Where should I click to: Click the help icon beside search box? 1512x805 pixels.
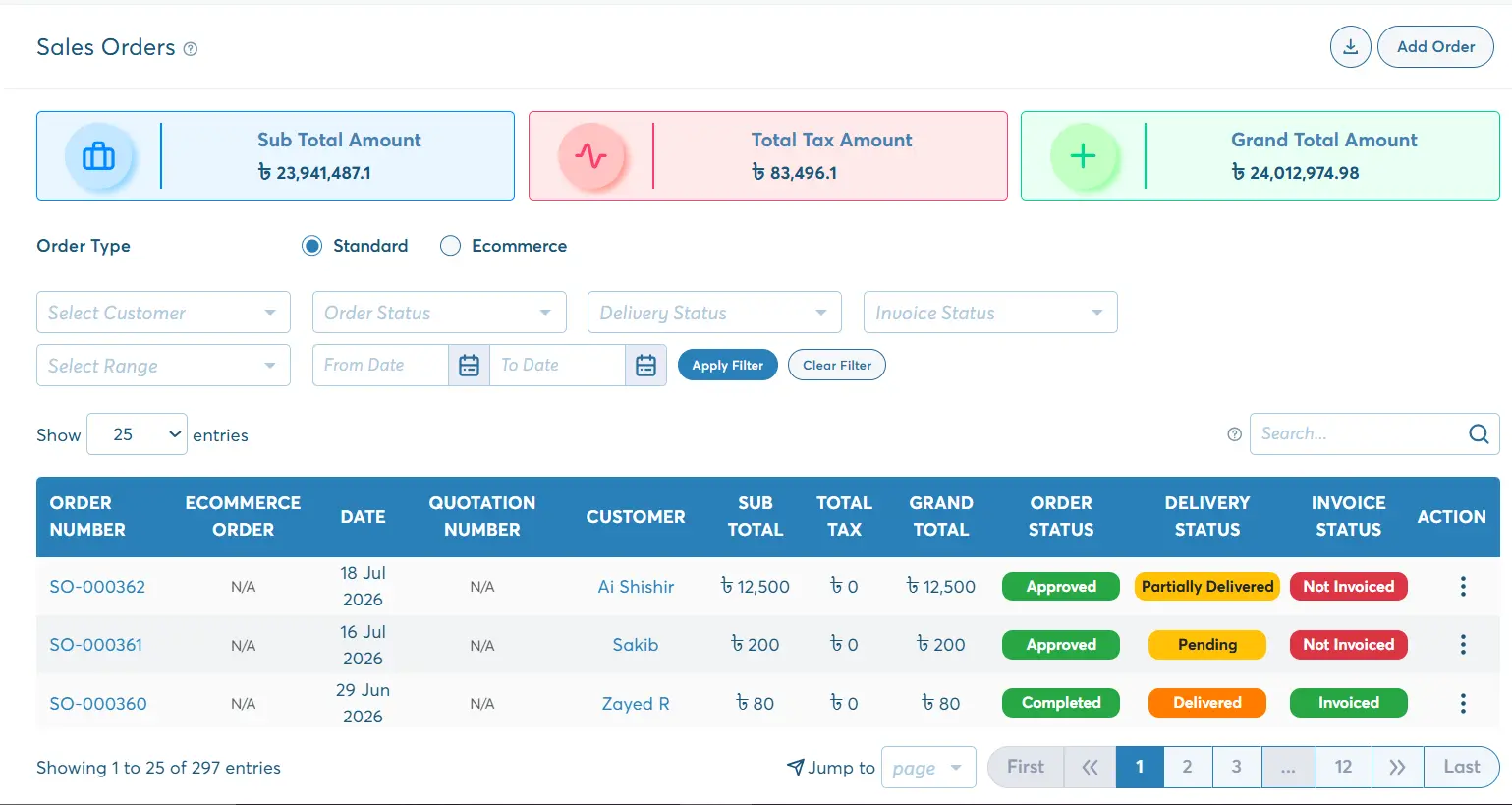tap(1234, 434)
